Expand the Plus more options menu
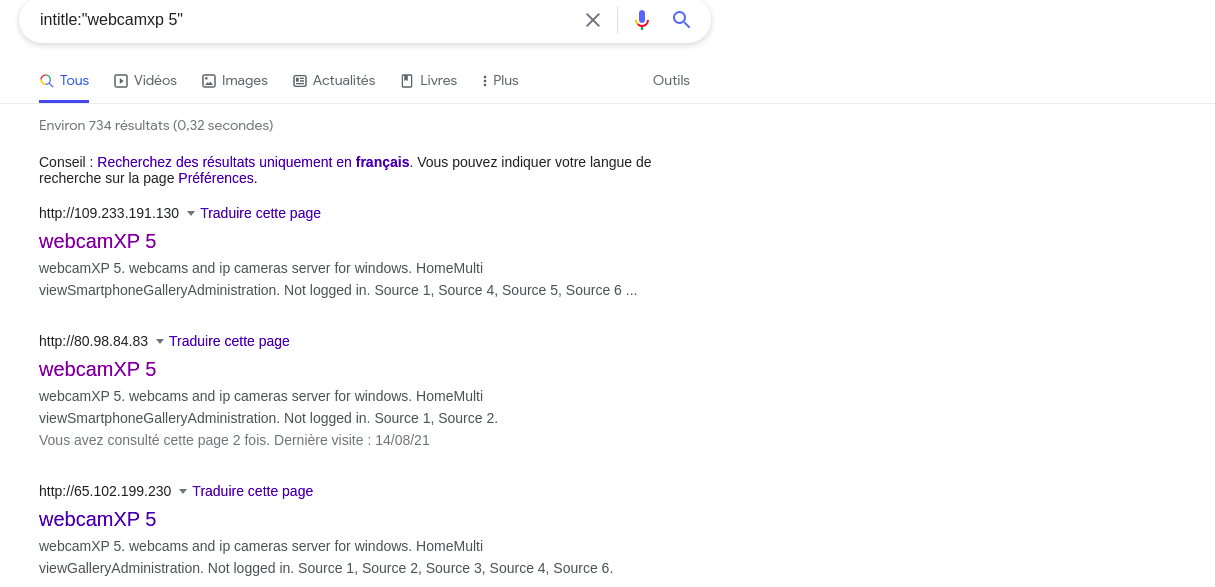 click(500, 81)
